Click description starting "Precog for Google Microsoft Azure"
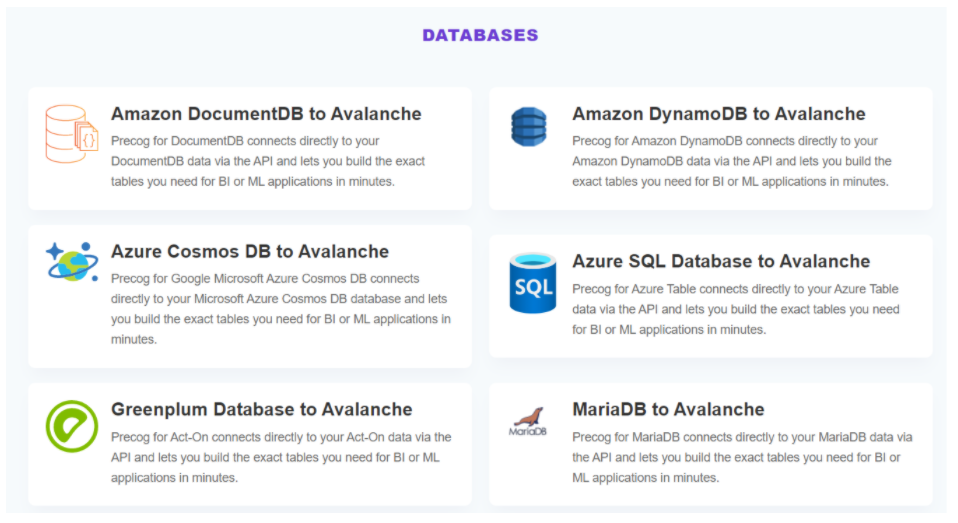 (x=280, y=309)
